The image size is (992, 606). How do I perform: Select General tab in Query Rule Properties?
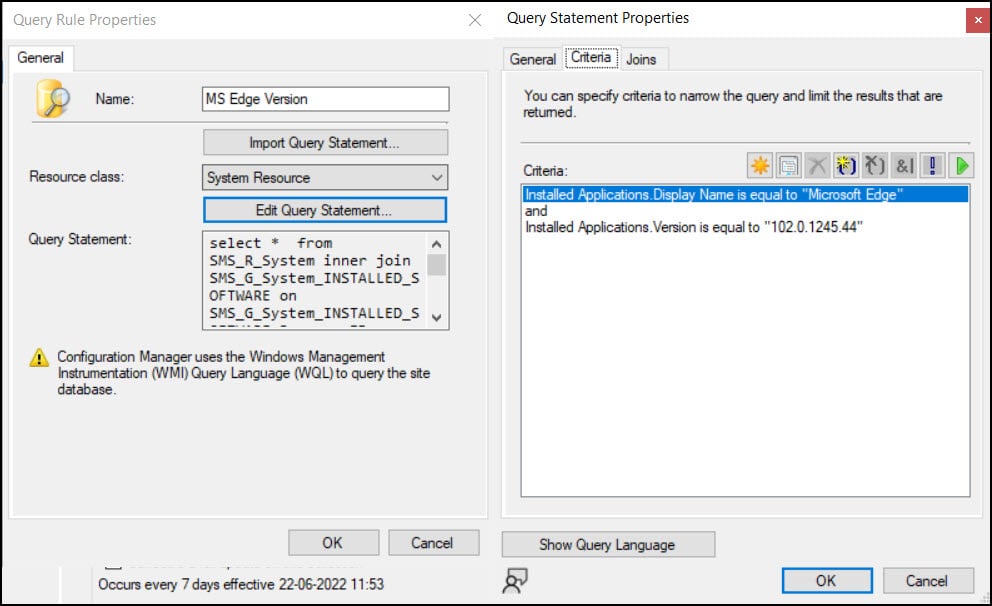40,58
